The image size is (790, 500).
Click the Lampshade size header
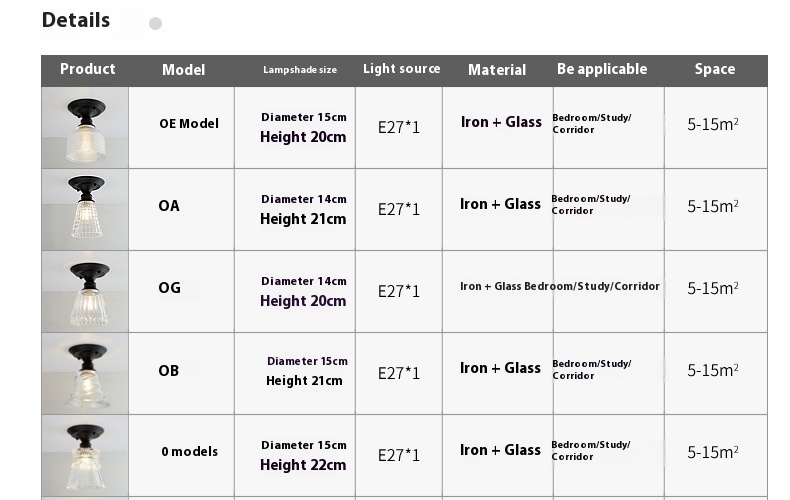tap(300, 70)
